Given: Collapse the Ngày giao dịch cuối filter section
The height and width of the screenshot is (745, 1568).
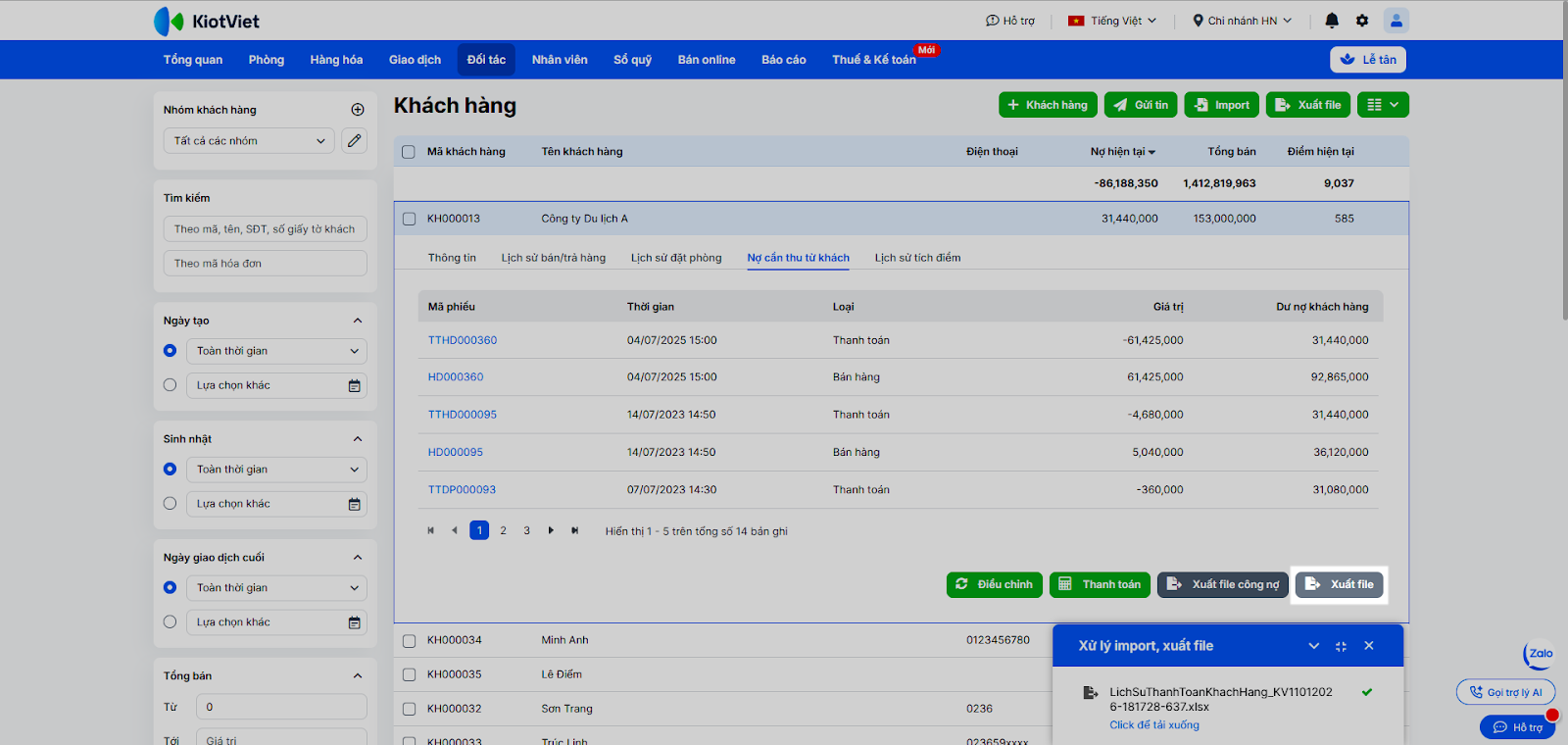Looking at the screenshot, I should [358, 558].
